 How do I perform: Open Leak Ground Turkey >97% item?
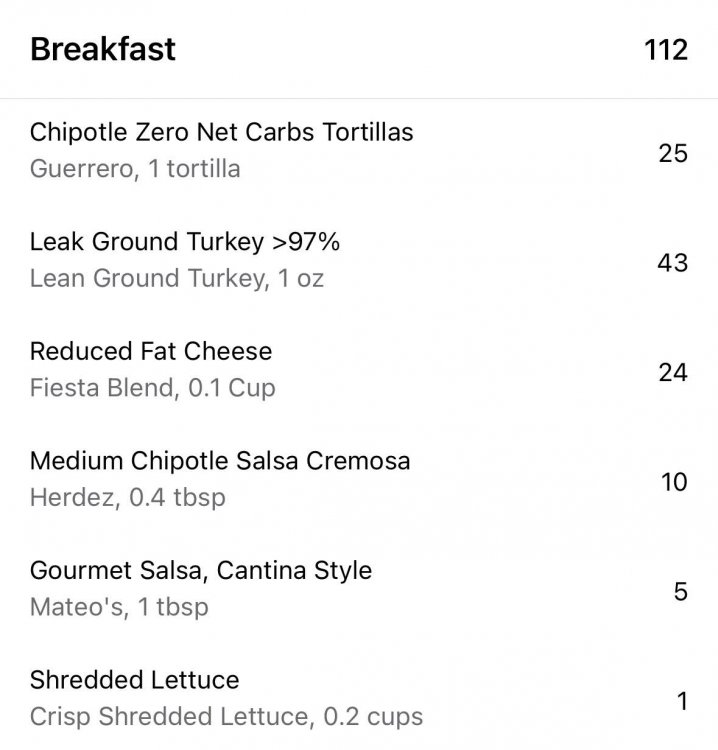tap(359, 260)
